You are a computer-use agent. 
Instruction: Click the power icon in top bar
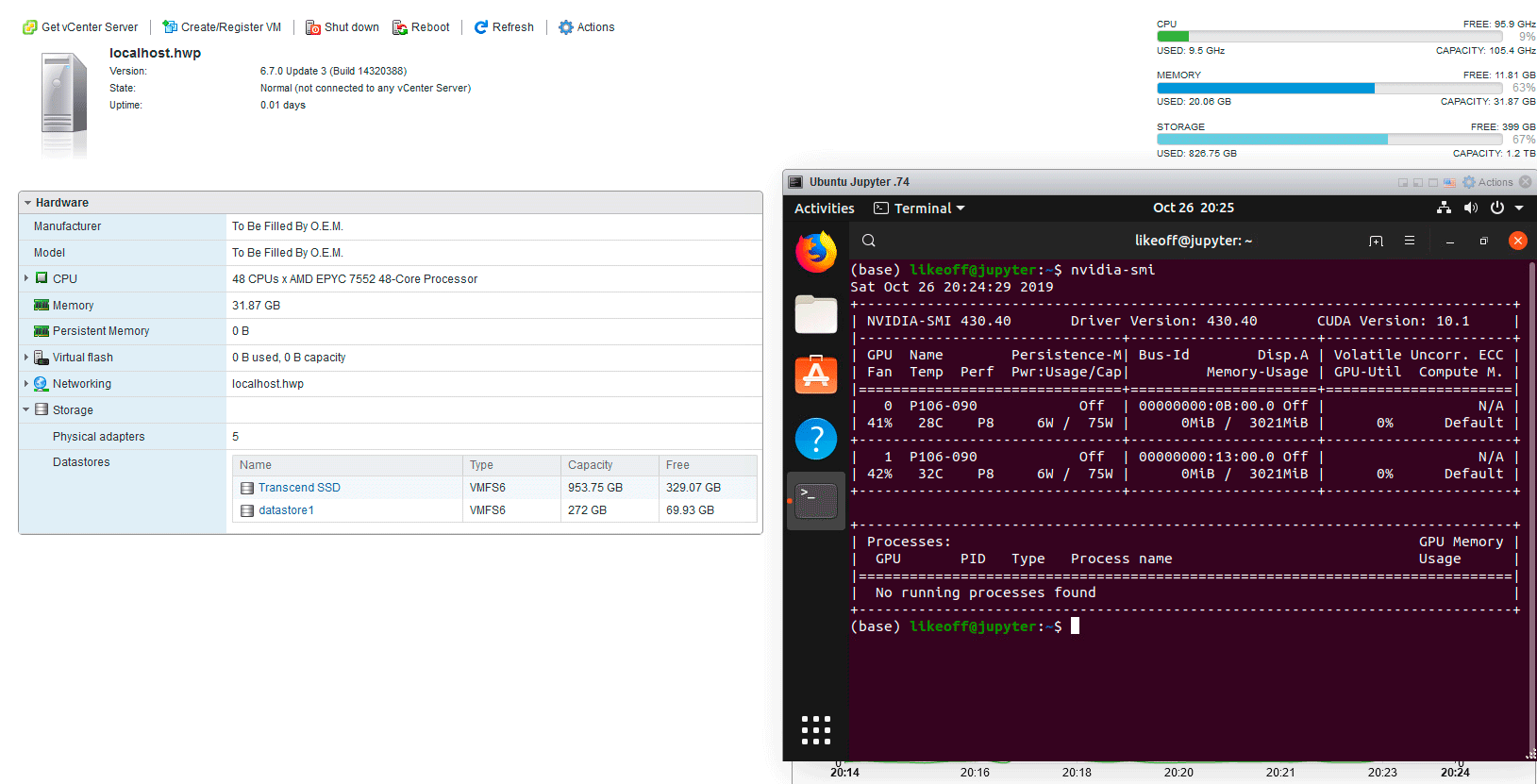pos(1497,208)
